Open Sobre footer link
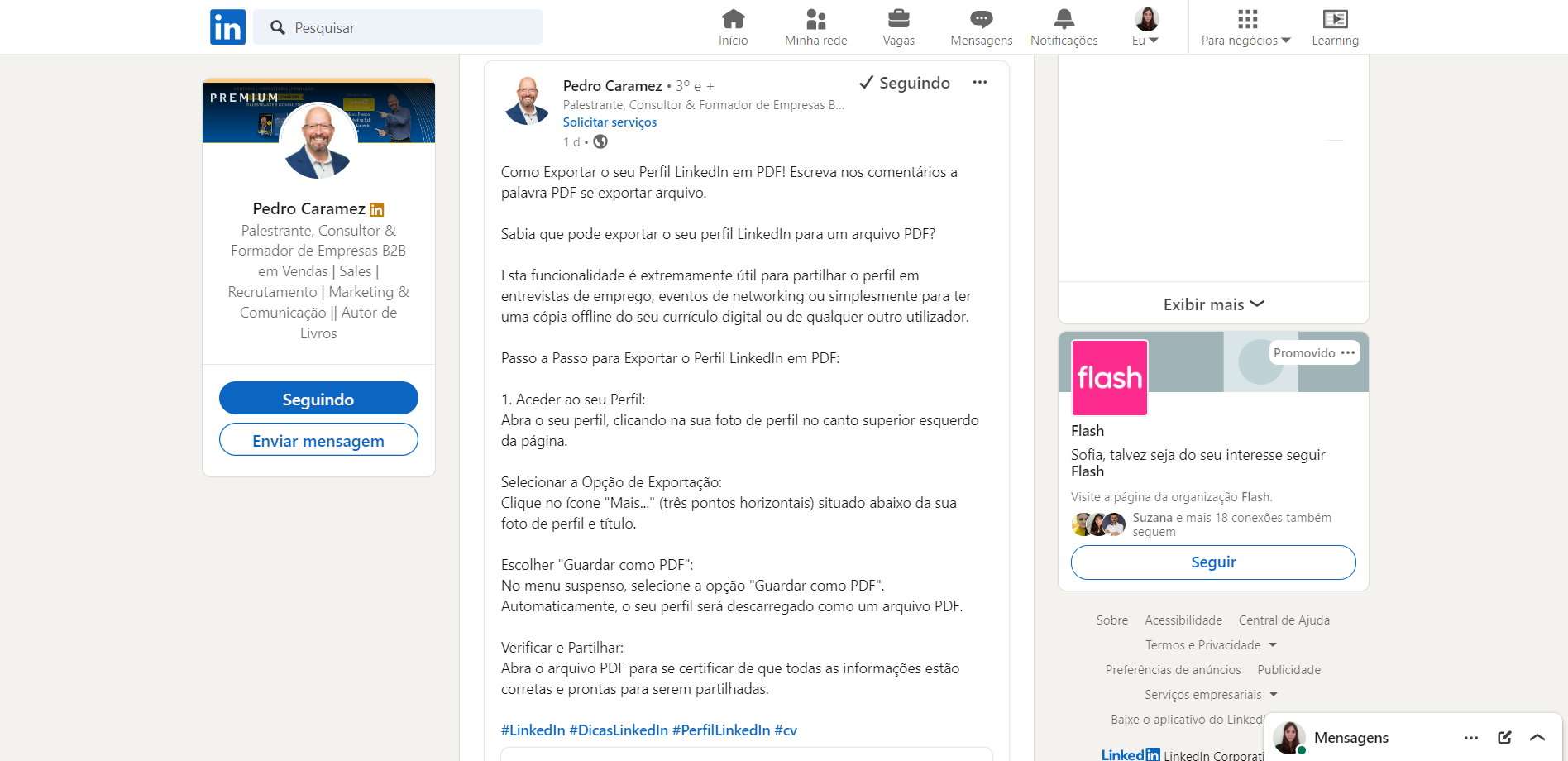 1111,620
